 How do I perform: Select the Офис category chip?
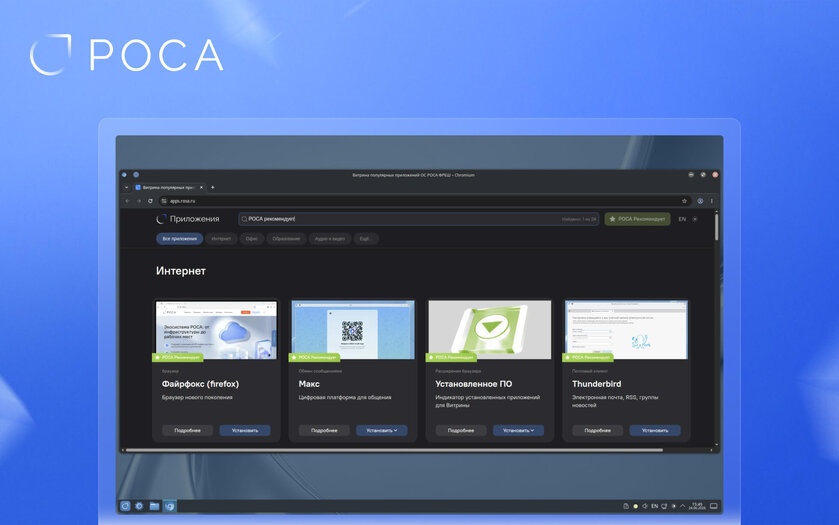pos(251,239)
